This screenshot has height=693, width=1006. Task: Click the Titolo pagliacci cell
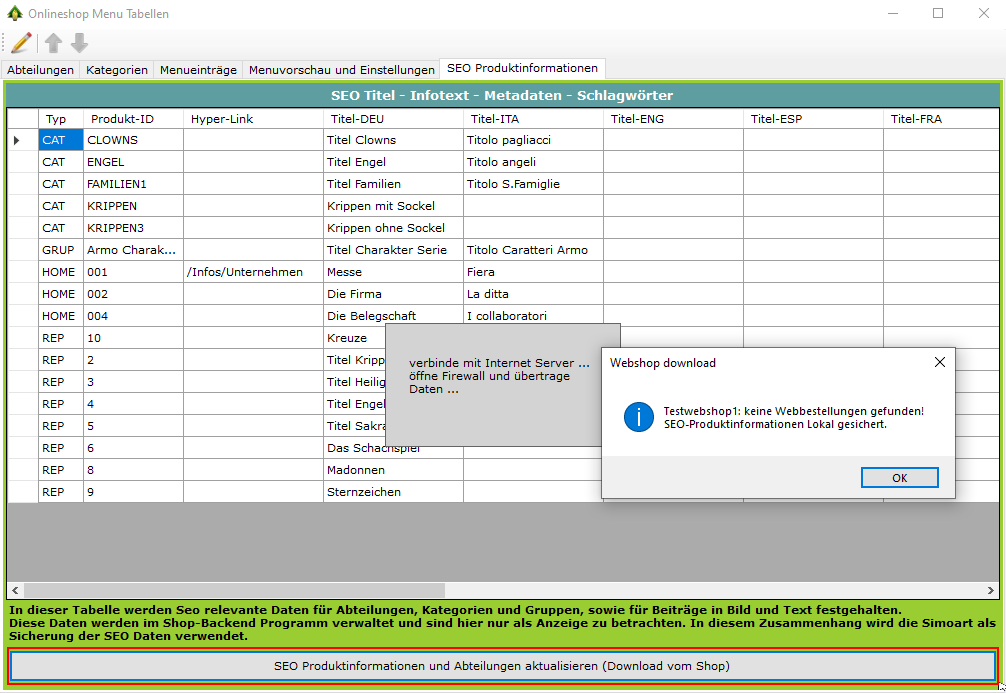[x=532, y=141]
